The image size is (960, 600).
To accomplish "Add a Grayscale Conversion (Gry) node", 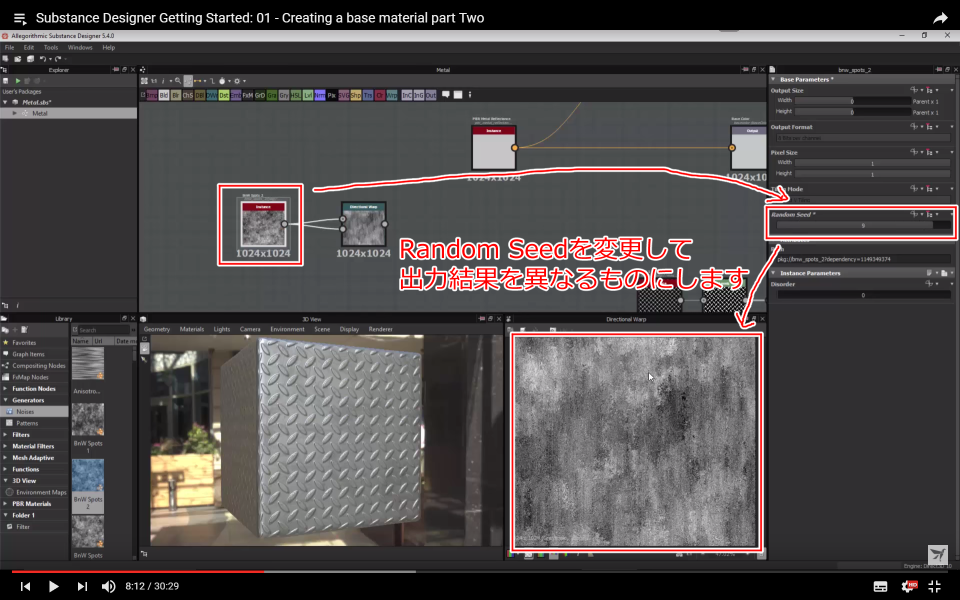I will tap(283, 96).
